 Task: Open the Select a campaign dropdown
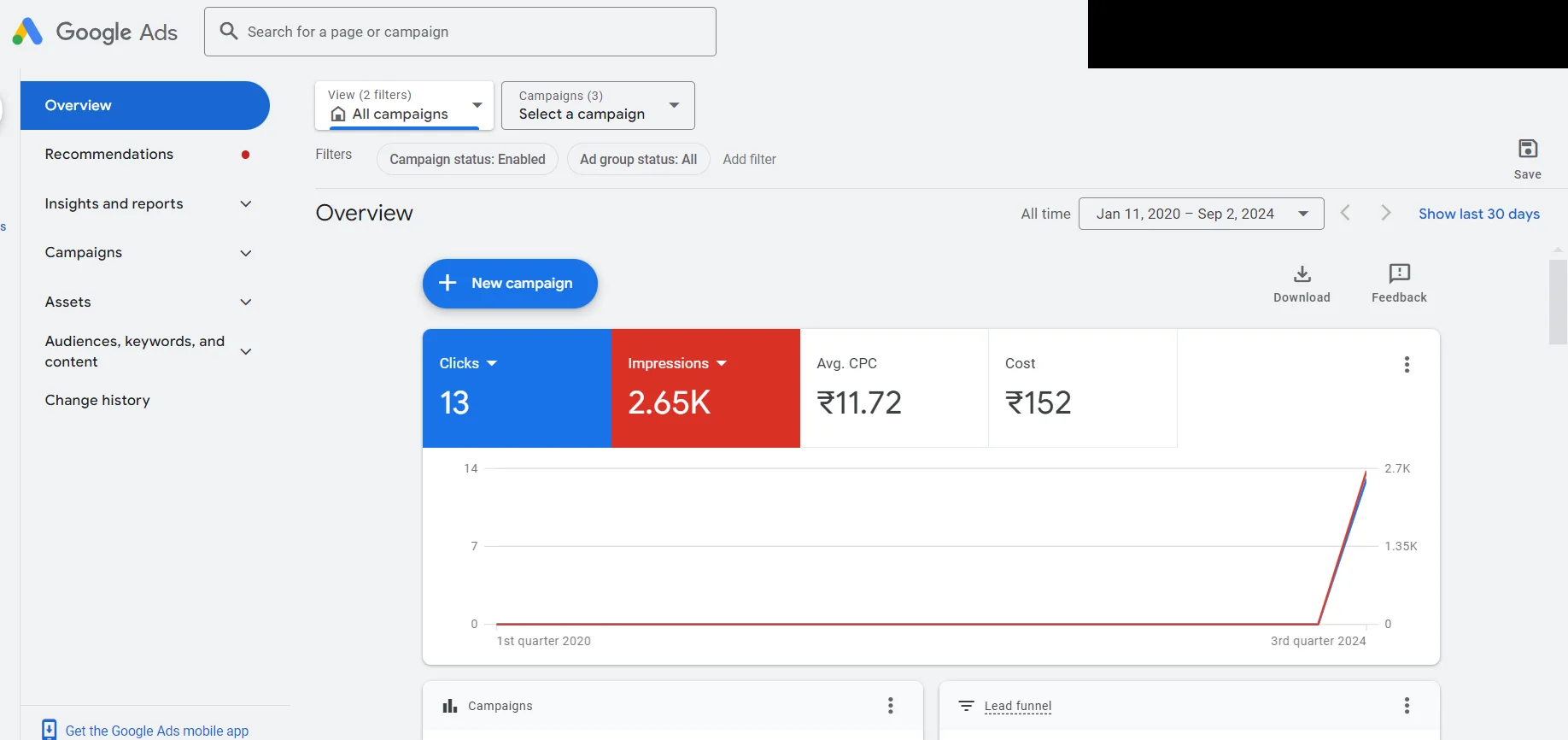(x=598, y=105)
